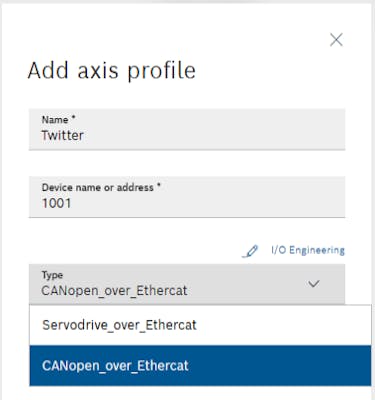Click the Type label in the combo box
The image size is (375, 400).
[x=52, y=275]
